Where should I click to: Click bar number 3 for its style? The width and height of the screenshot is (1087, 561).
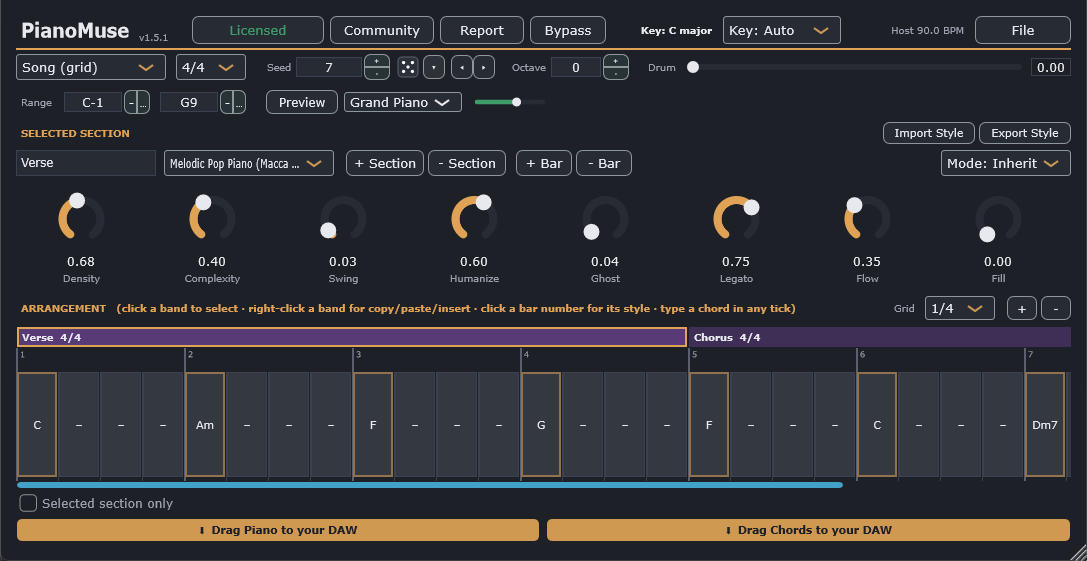coord(358,355)
